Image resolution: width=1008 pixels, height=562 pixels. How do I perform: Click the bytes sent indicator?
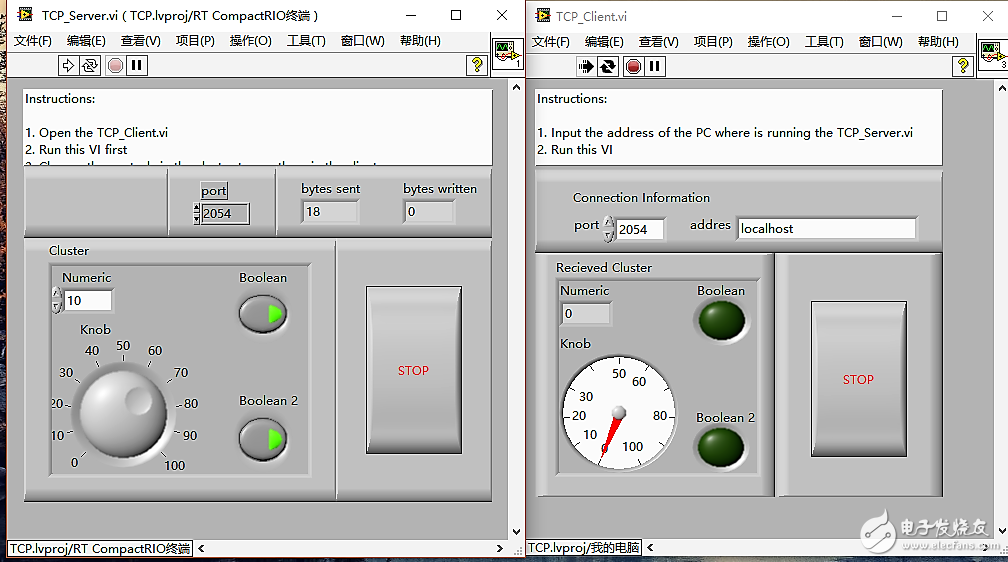point(330,212)
